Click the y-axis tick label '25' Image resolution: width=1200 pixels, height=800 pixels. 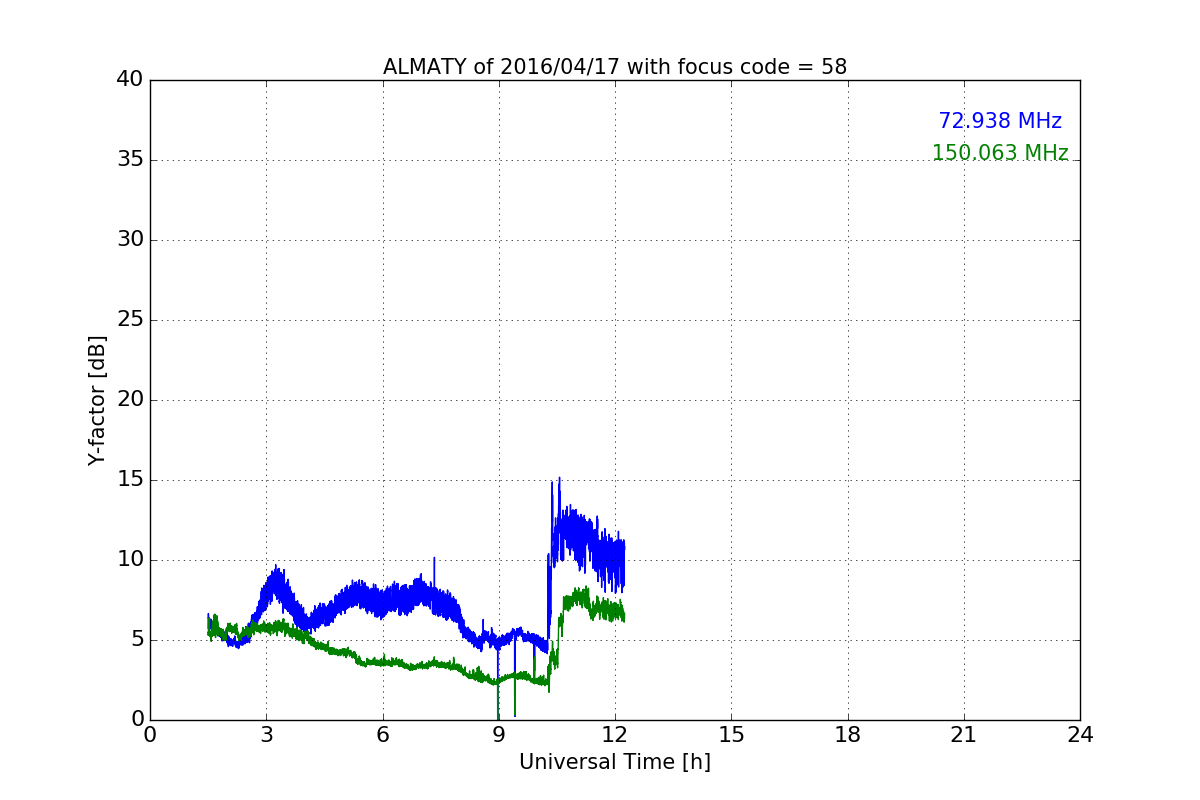(x=129, y=320)
